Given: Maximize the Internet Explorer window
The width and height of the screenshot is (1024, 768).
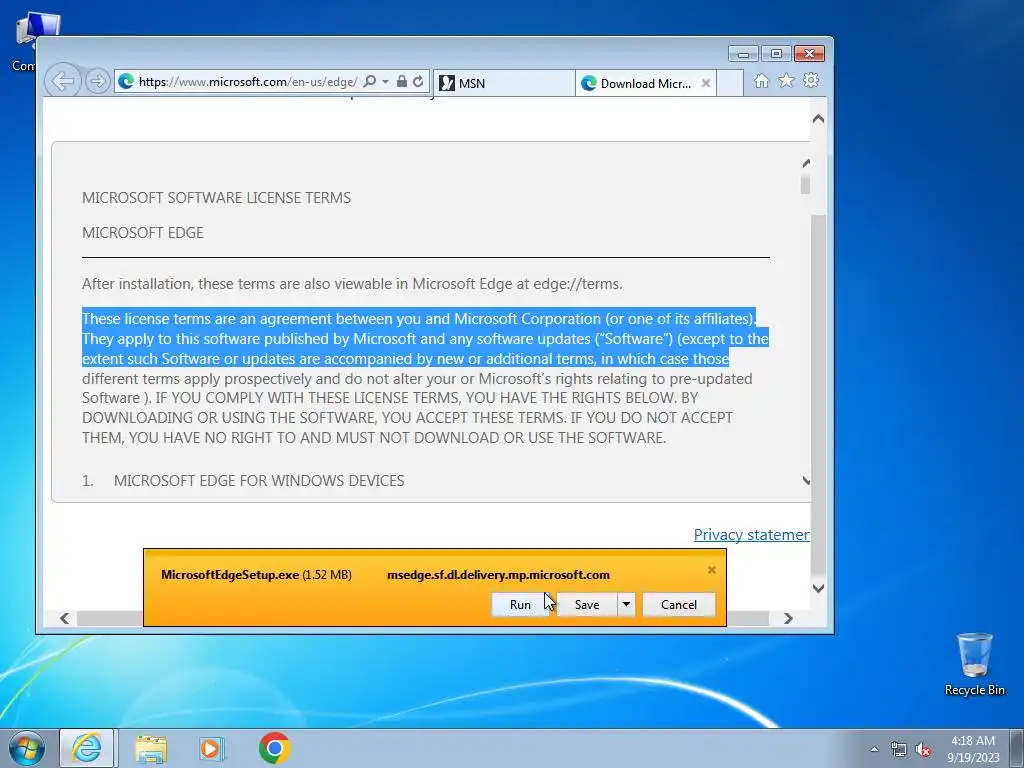Looking at the screenshot, I should 776,54.
